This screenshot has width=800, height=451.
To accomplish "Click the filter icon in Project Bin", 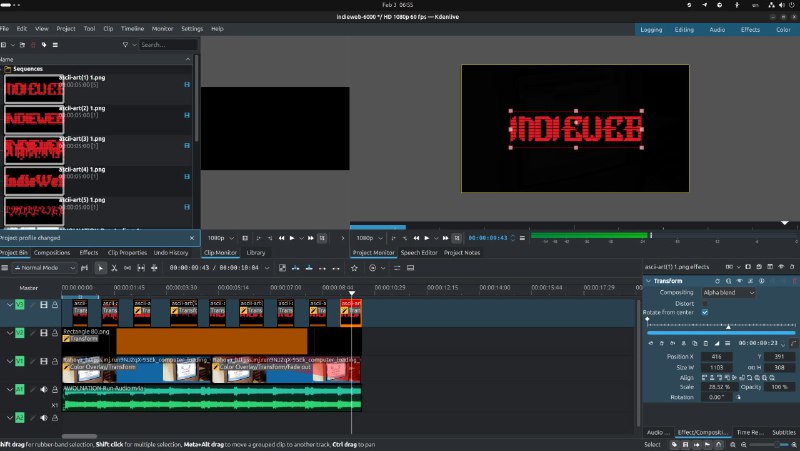I will (x=124, y=45).
